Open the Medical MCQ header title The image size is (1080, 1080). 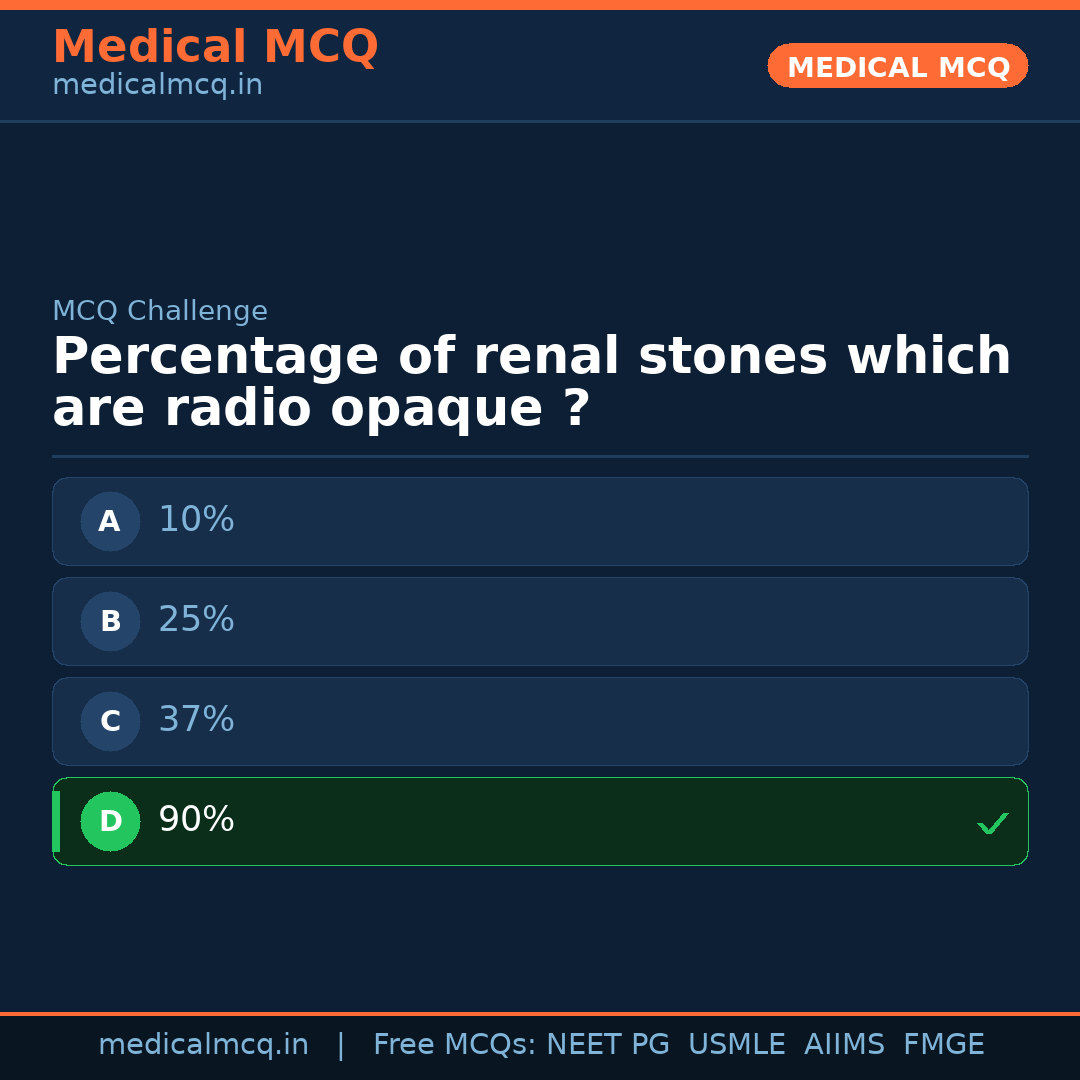point(215,47)
